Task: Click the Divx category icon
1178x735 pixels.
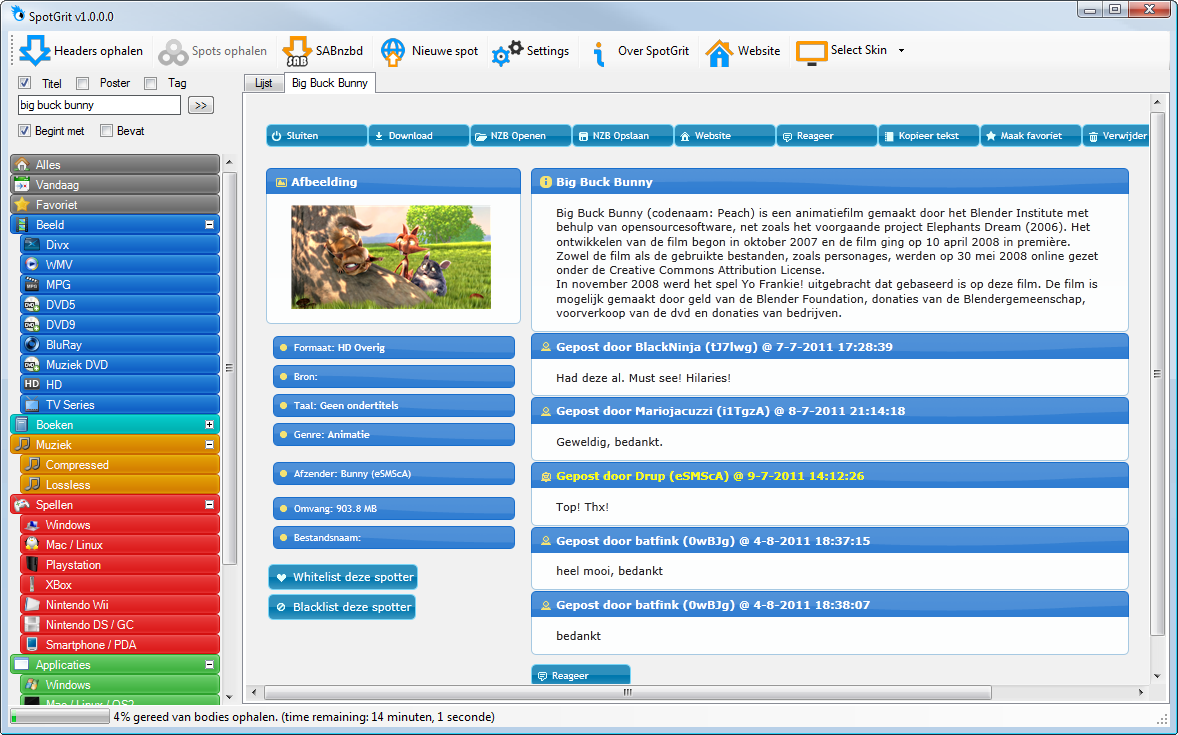Action: pyautogui.click(x=32, y=244)
